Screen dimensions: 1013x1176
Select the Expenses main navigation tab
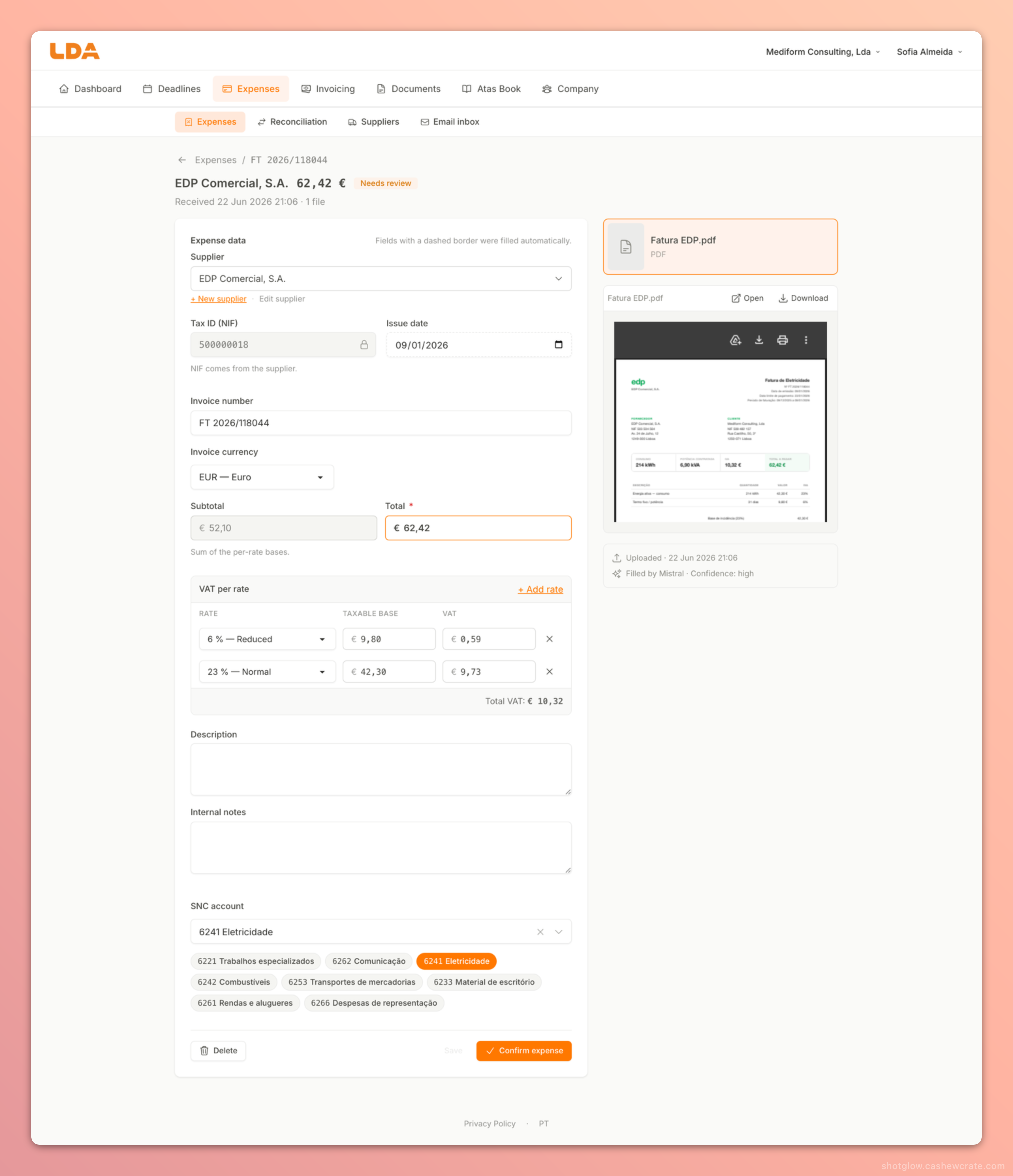(x=251, y=88)
